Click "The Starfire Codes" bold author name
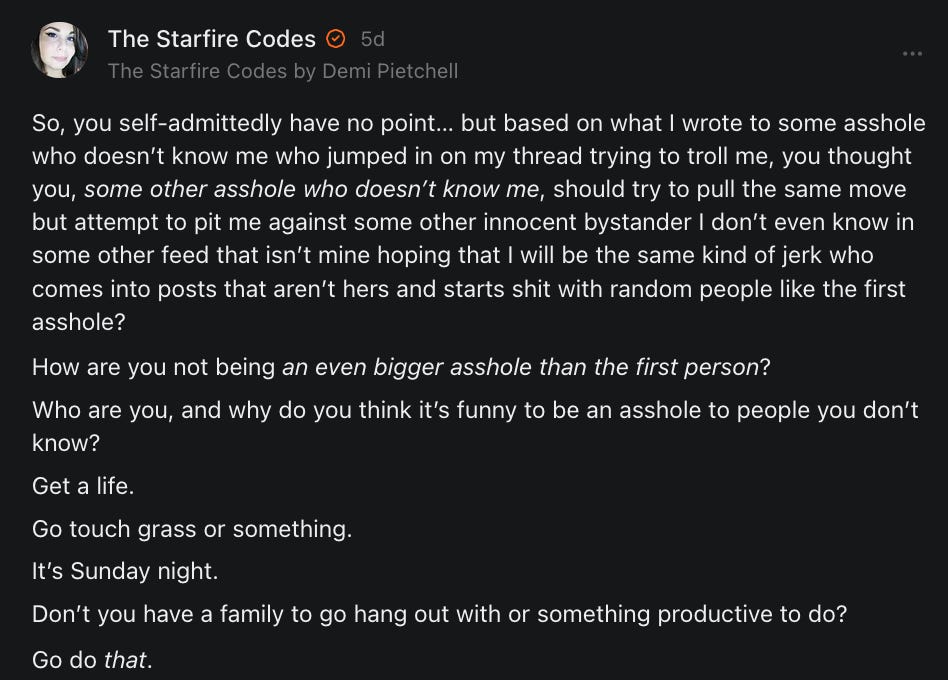Image resolution: width=948 pixels, height=680 pixels. pos(211,39)
